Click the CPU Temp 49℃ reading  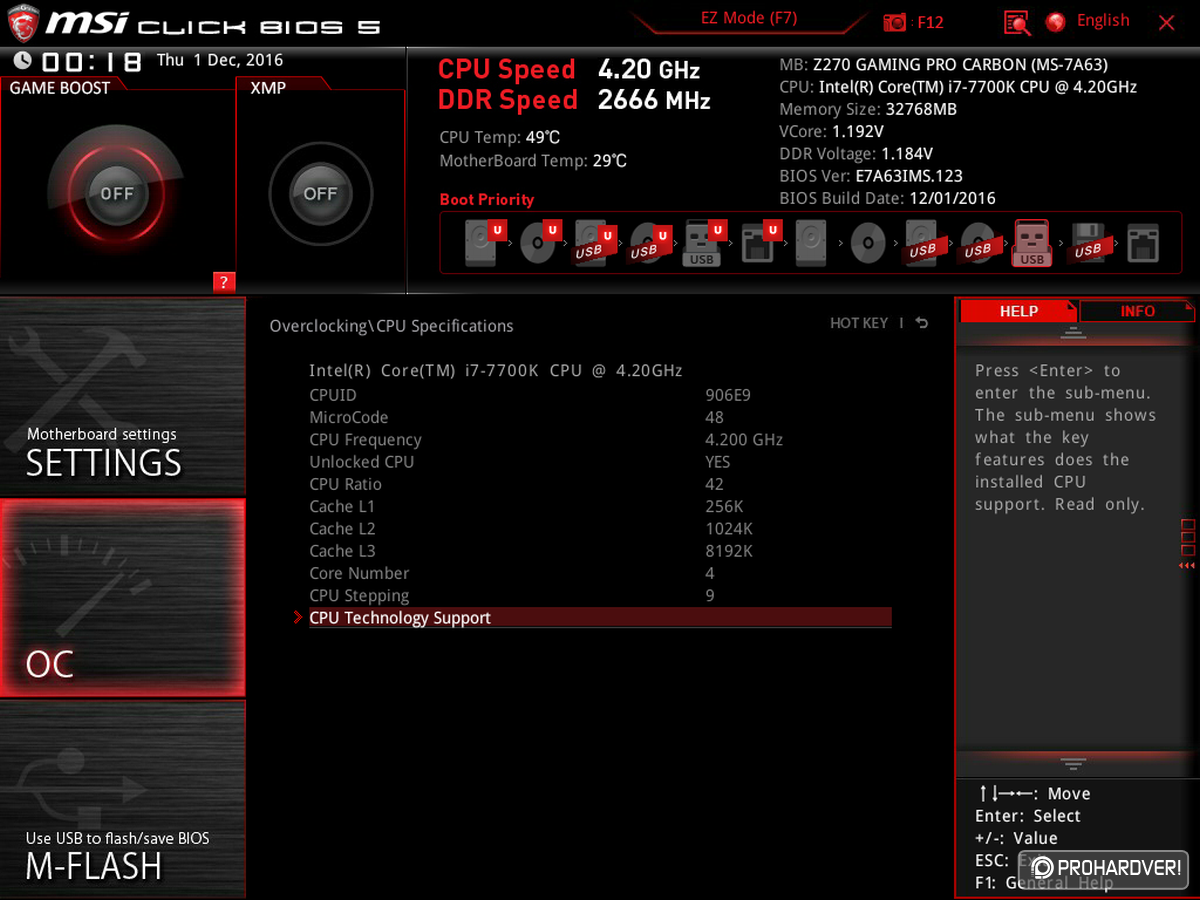[x=500, y=137]
